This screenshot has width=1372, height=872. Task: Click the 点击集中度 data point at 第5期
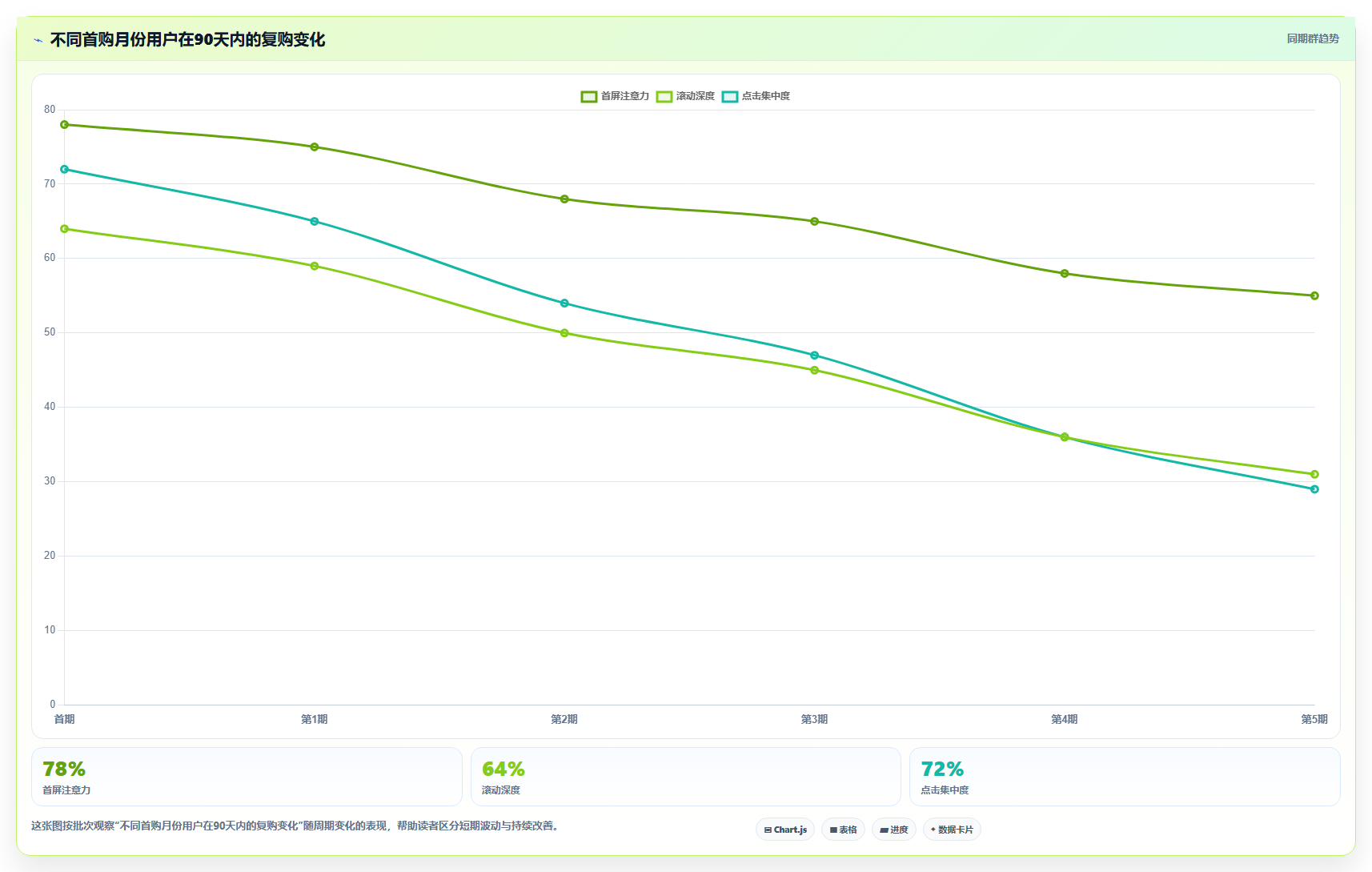tap(1314, 489)
